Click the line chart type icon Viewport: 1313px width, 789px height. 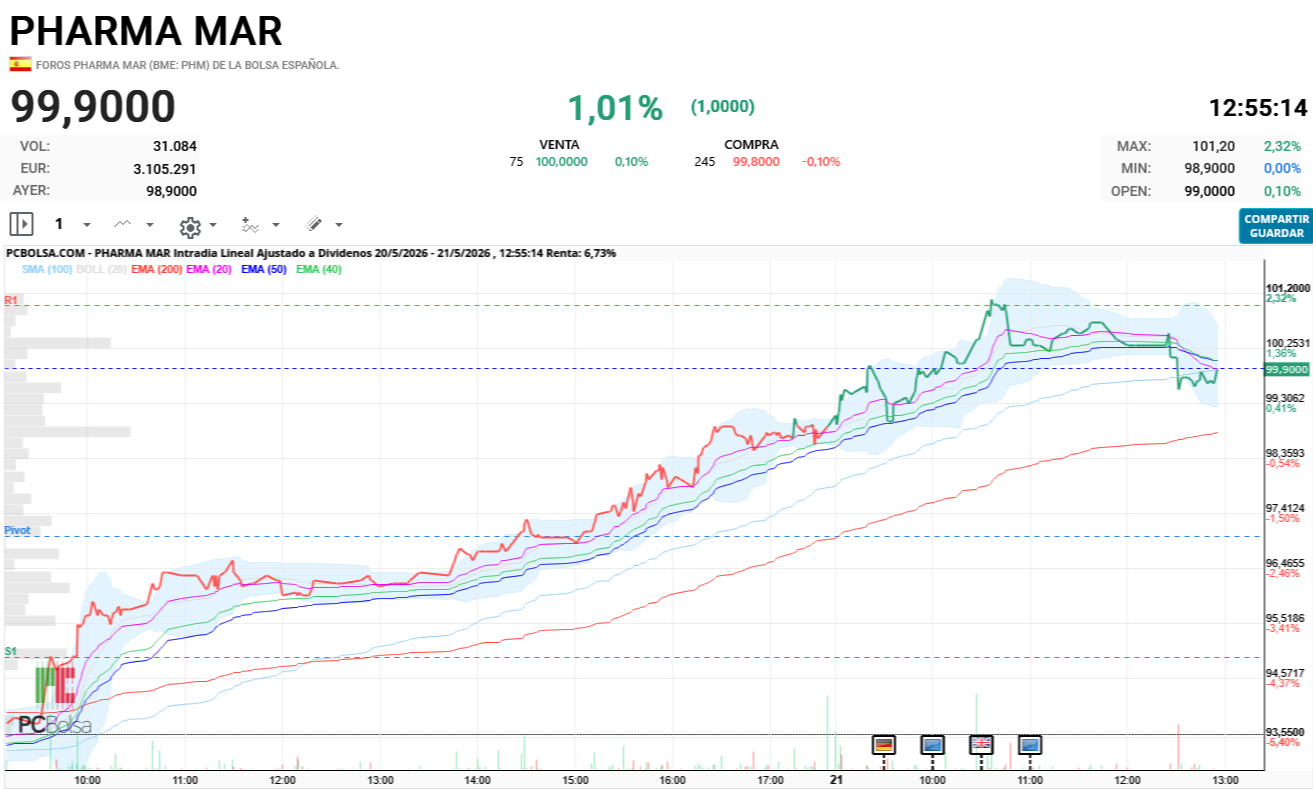123,224
